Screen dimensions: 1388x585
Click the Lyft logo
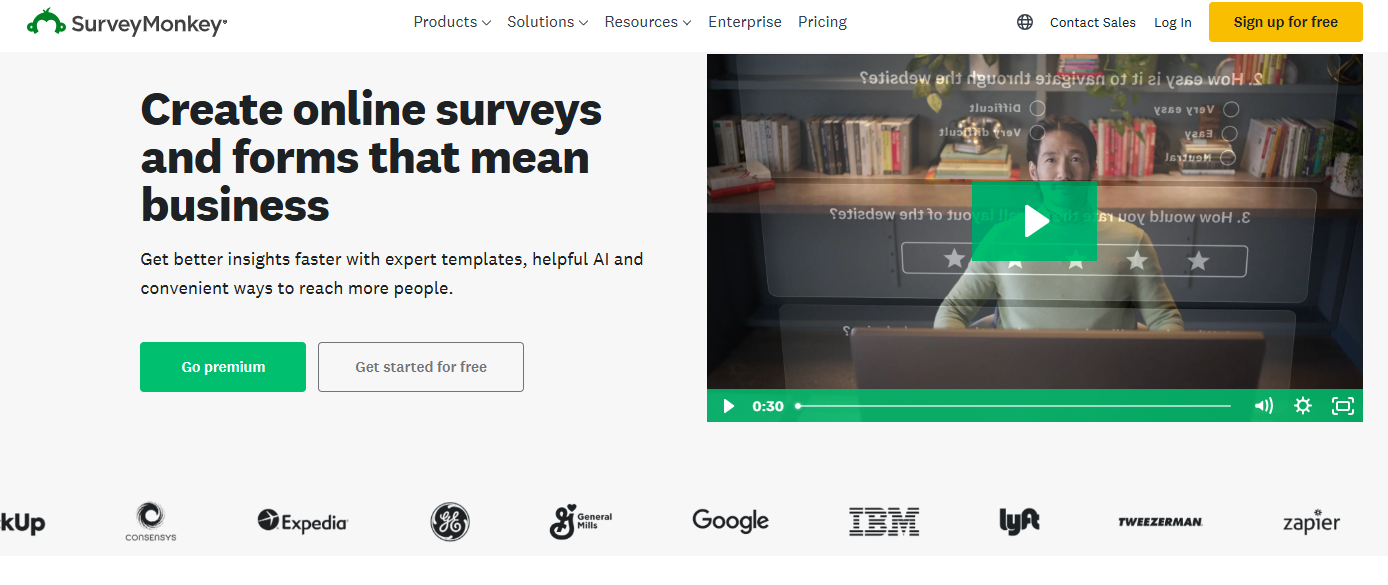(1019, 521)
